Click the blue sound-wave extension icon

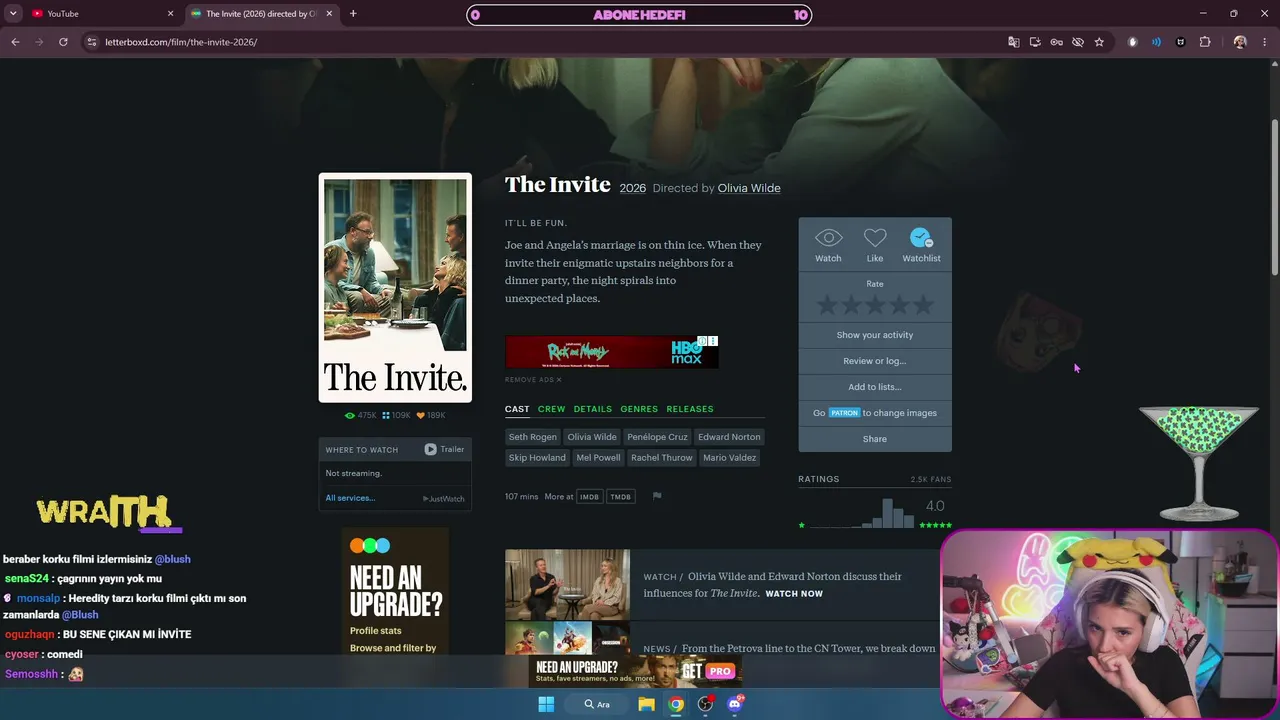pos(1157,42)
